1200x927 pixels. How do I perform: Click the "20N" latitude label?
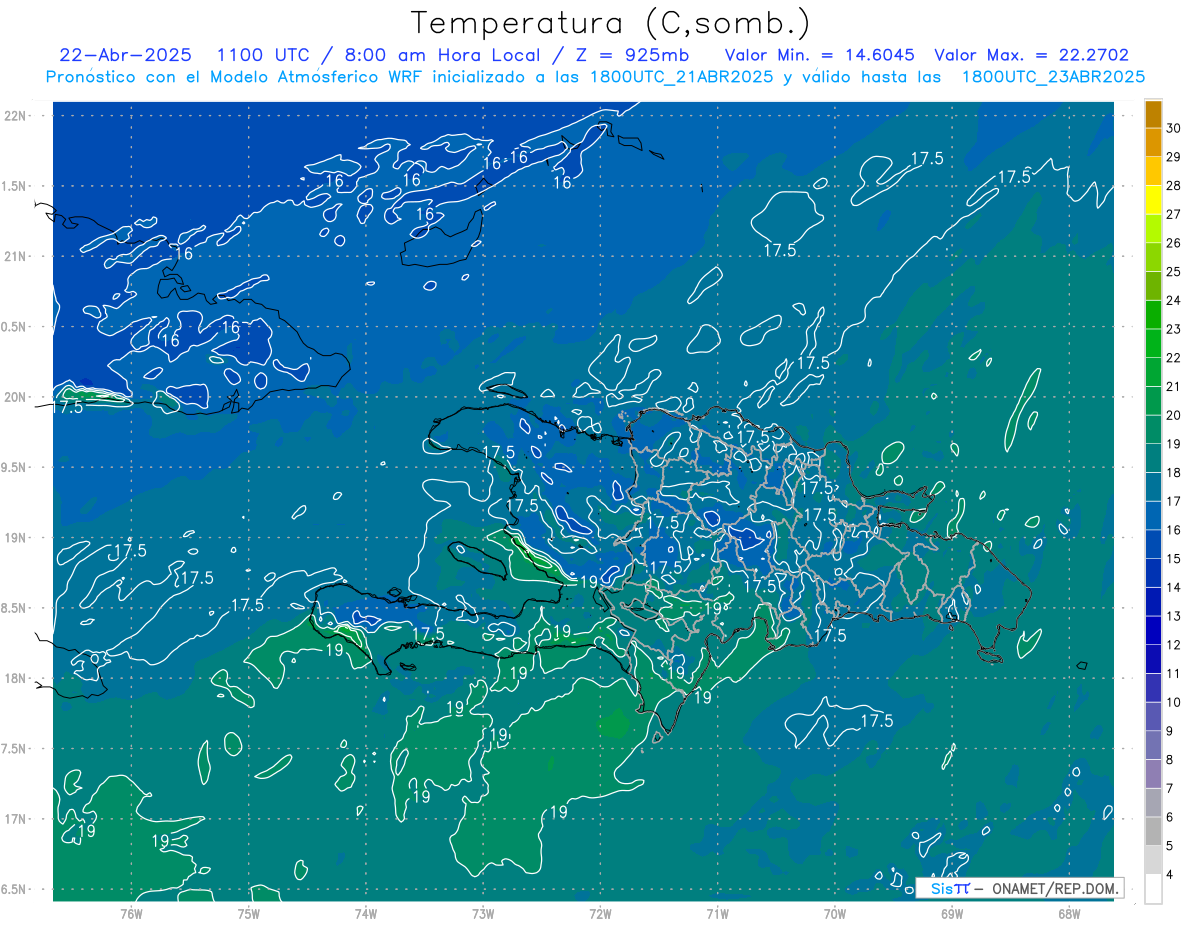[16, 398]
